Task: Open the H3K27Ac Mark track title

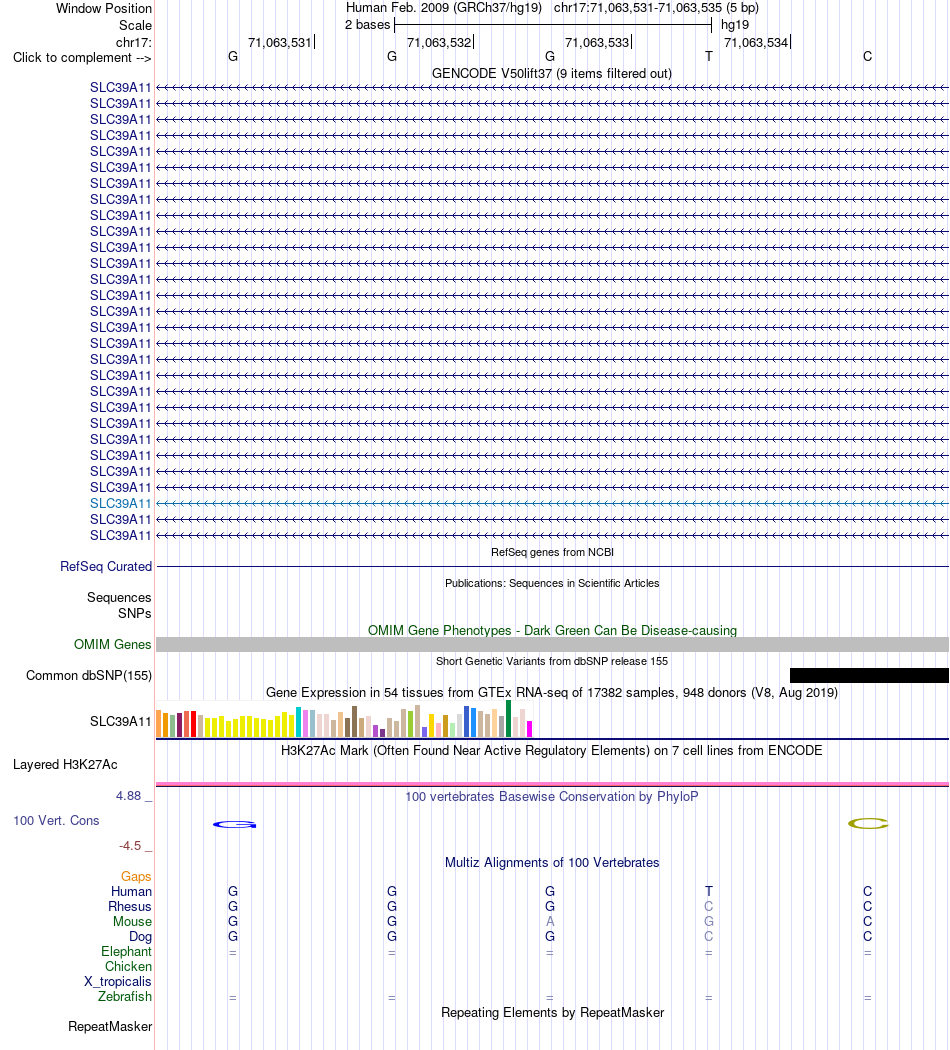Action: pos(552,751)
